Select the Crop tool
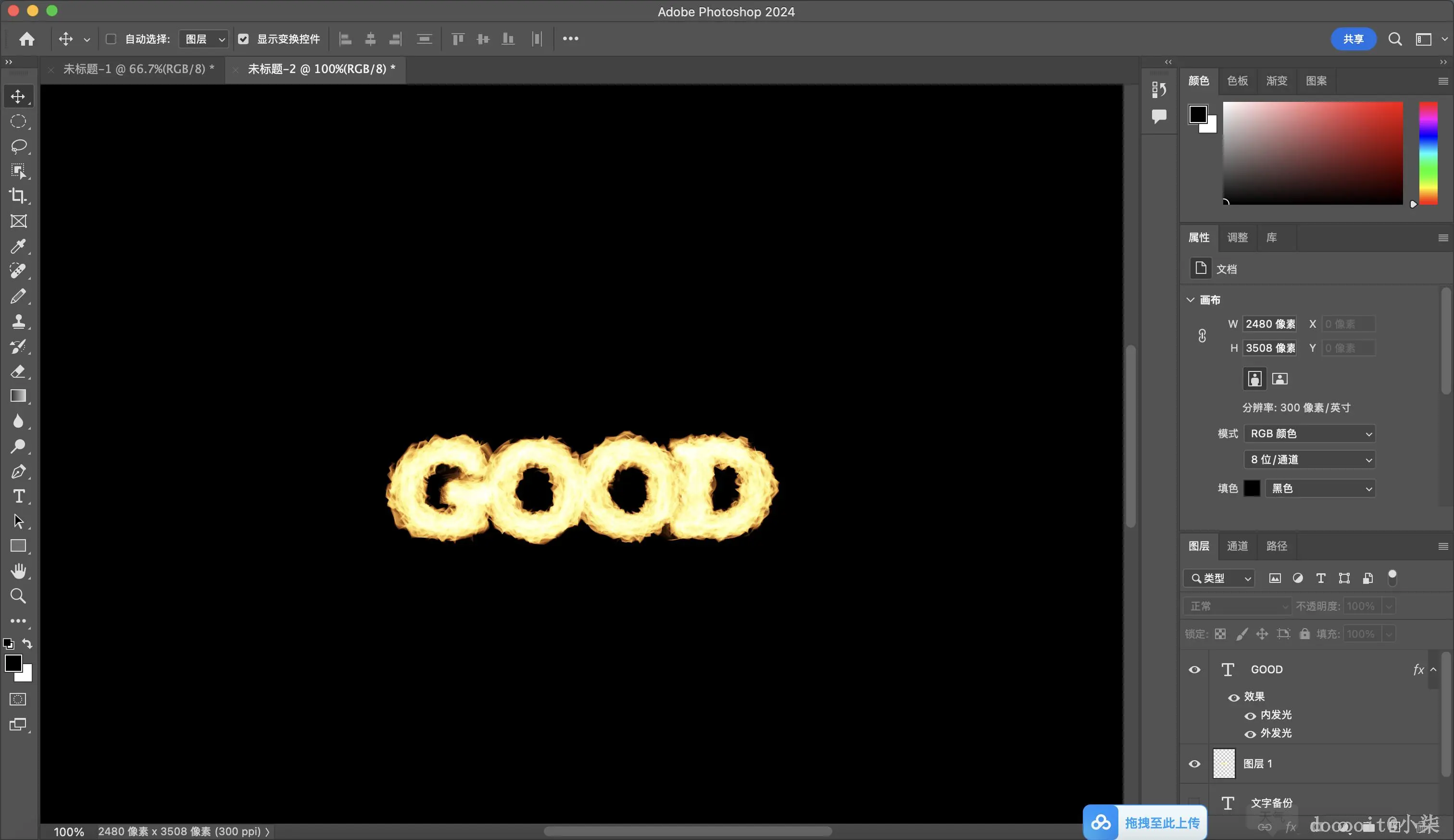The width and height of the screenshot is (1454, 840). pyautogui.click(x=18, y=196)
